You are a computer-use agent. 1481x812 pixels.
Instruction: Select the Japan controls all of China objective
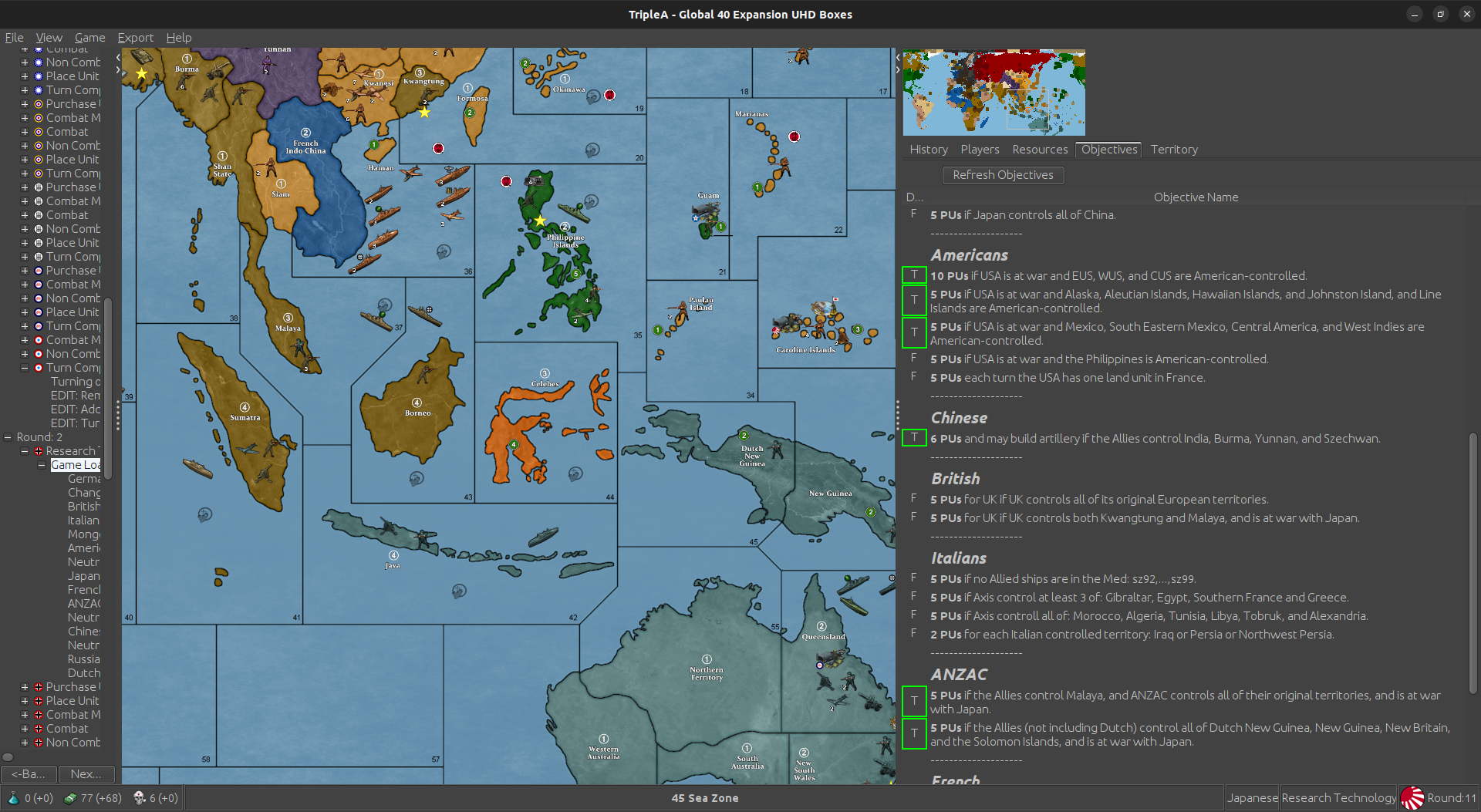[1023, 215]
